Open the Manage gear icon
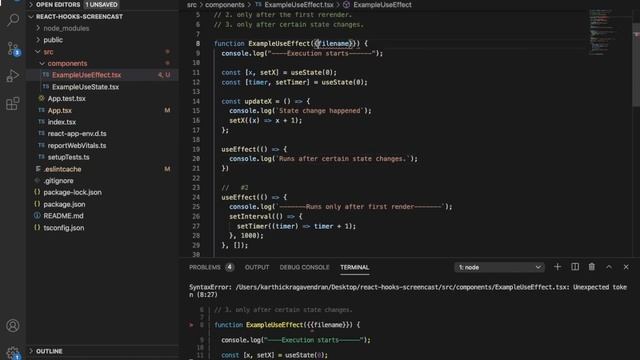Screen dimensions: 640x360 (13, 353)
